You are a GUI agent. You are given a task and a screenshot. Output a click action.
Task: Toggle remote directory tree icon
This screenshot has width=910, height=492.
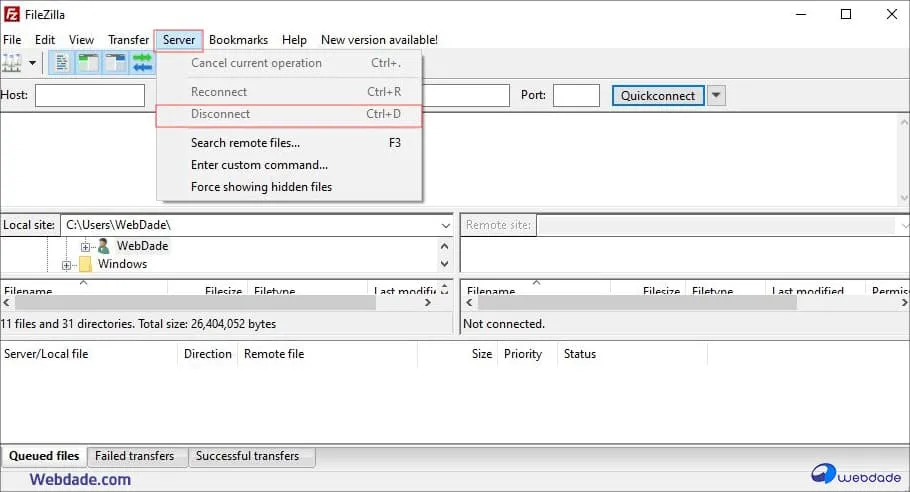[116, 63]
